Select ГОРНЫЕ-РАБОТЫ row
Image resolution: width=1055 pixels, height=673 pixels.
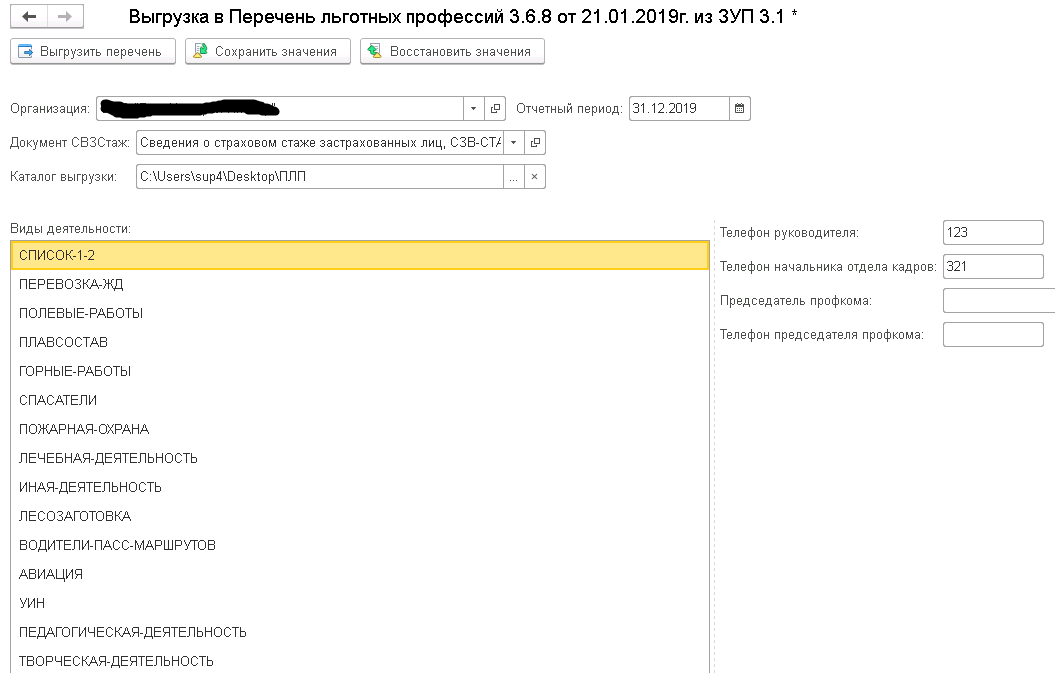360,371
